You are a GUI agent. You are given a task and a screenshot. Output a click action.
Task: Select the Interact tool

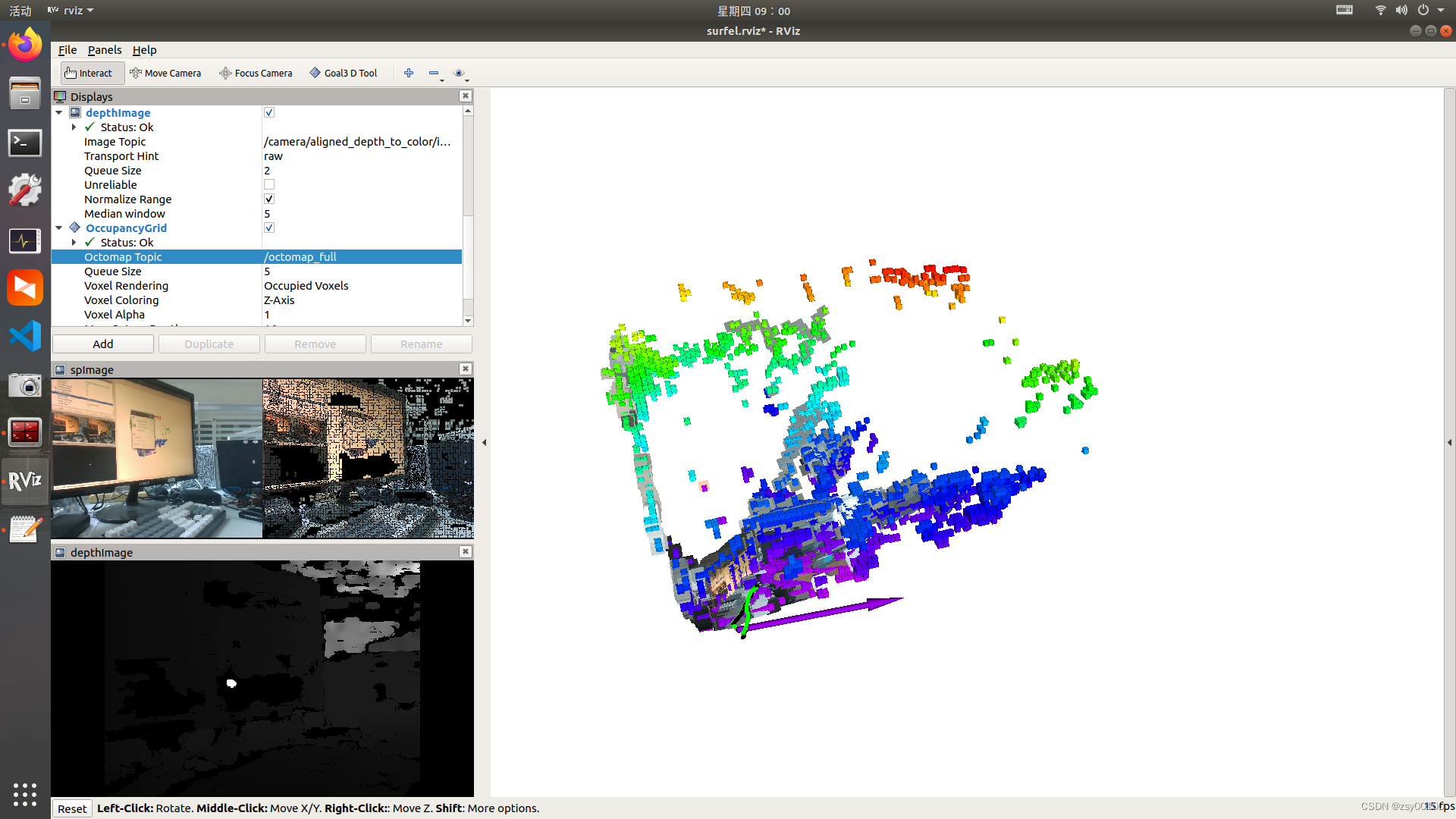pyautogui.click(x=91, y=73)
